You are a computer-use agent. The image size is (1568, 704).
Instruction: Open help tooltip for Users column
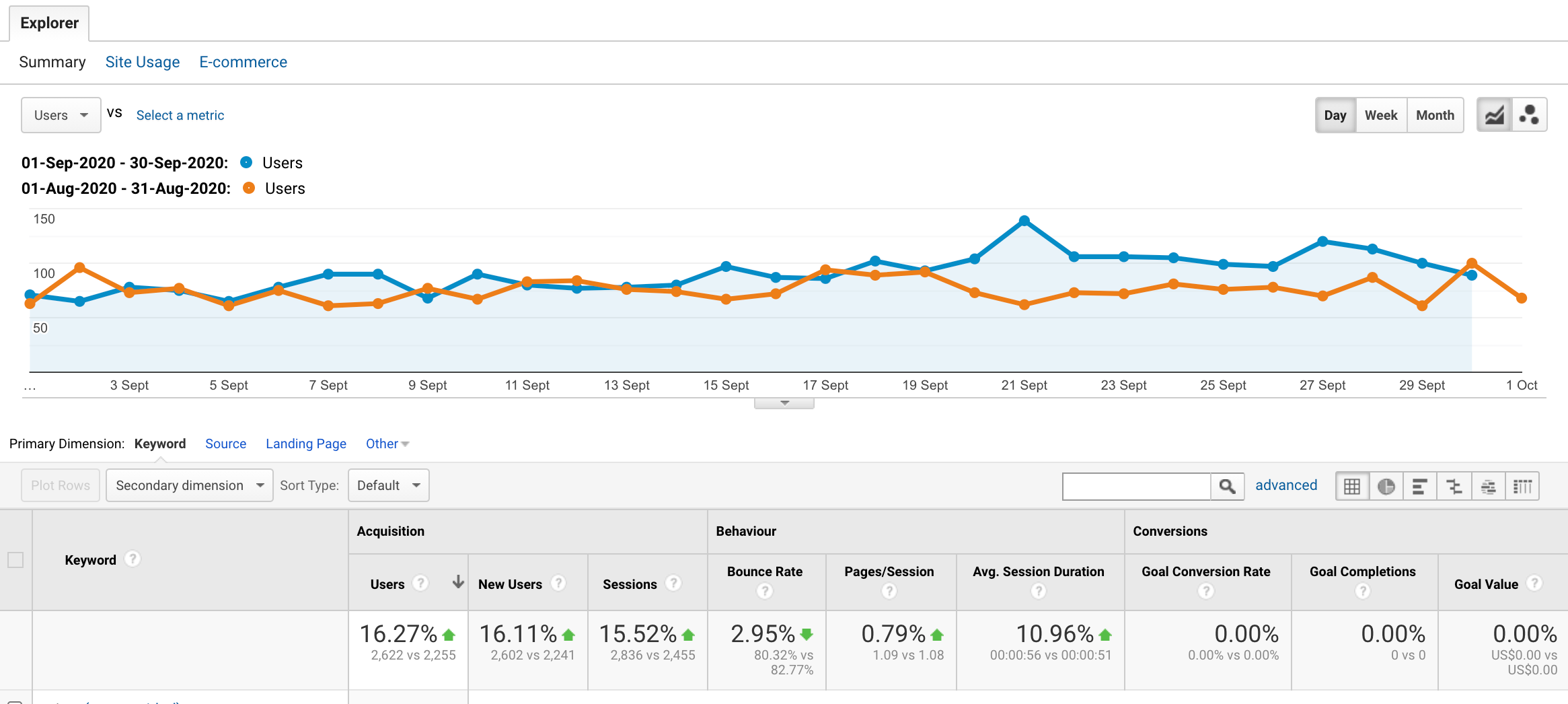(420, 583)
